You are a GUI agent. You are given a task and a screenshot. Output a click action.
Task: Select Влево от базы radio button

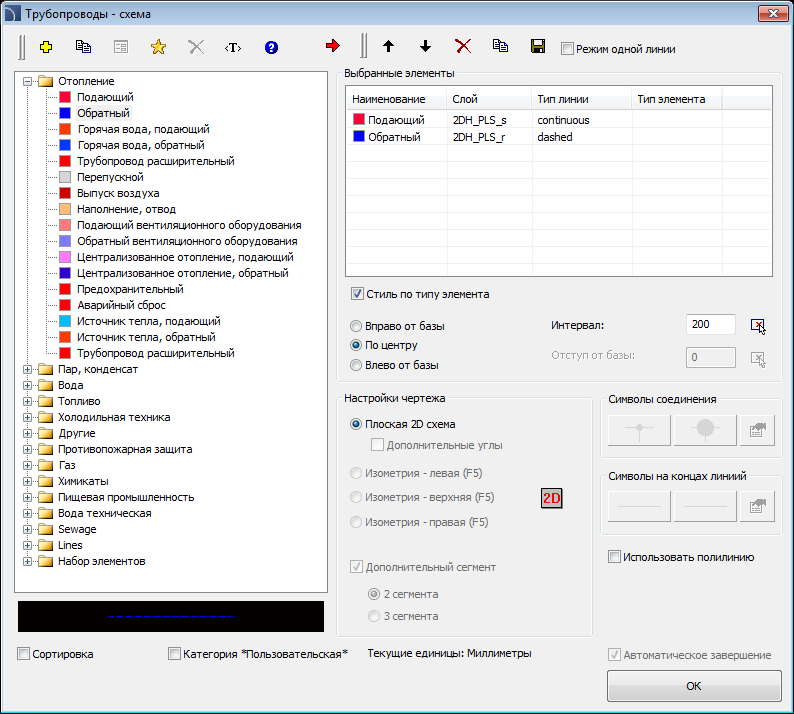tap(356, 365)
